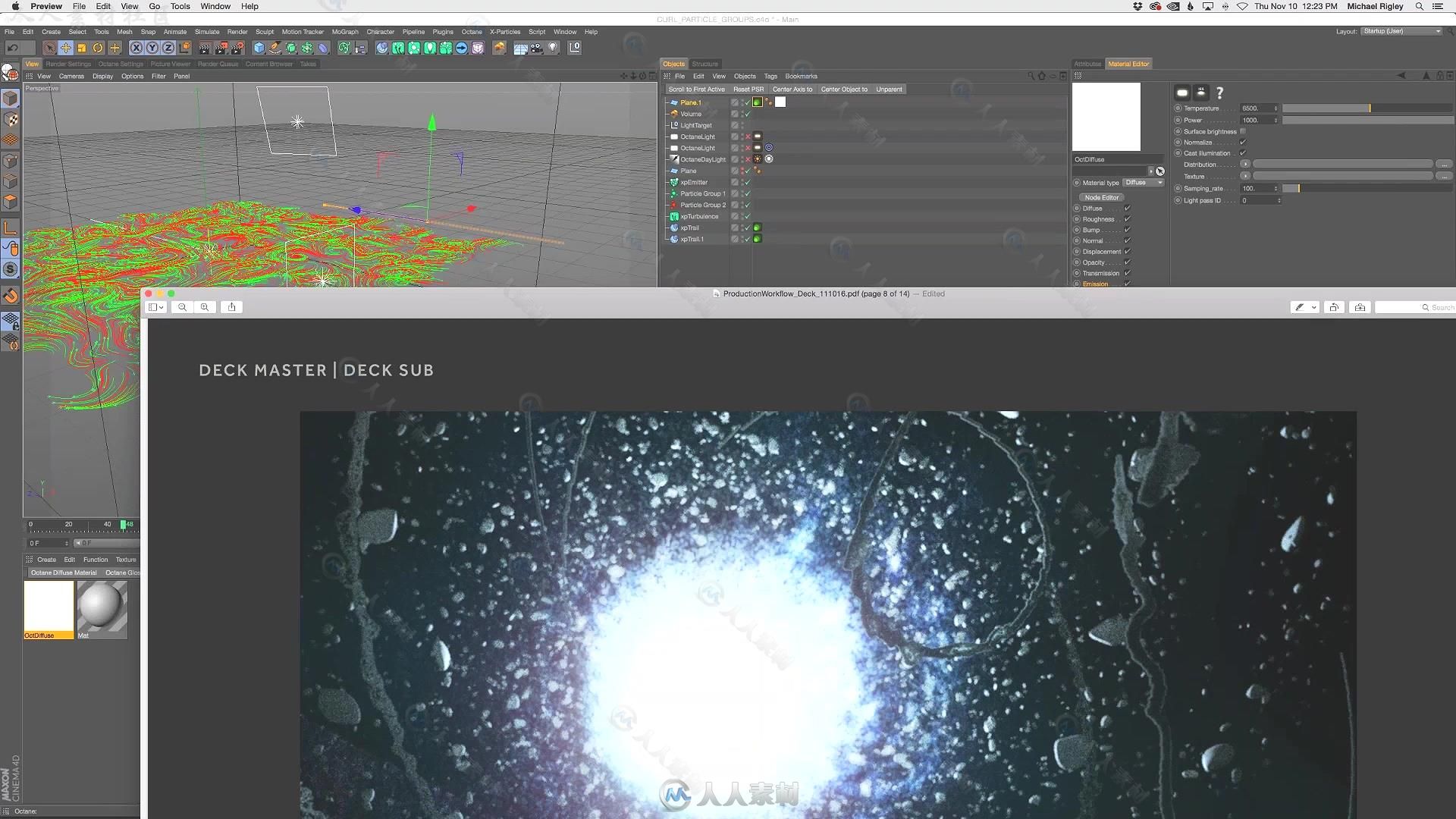Click the Sampling_rate slider bar
1456x819 pixels.
1367,188
